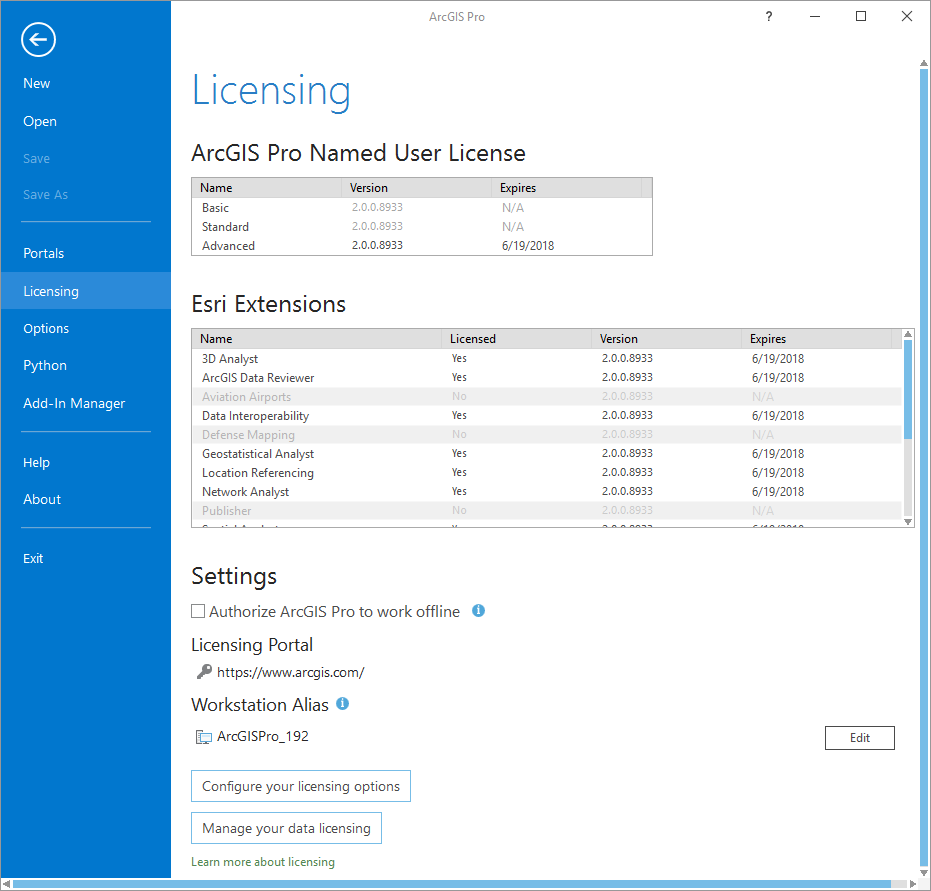Click extensions list scroll up arrow
The height and width of the screenshot is (891, 931).
(x=908, y=334)
